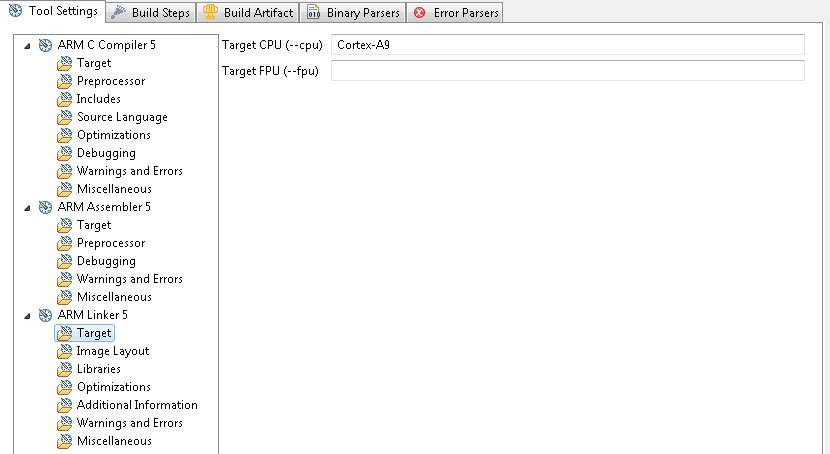Select Target under ARM Linker 5
Image resolution: width=830 pixels, height=454 pixels.
click(94, 333)
